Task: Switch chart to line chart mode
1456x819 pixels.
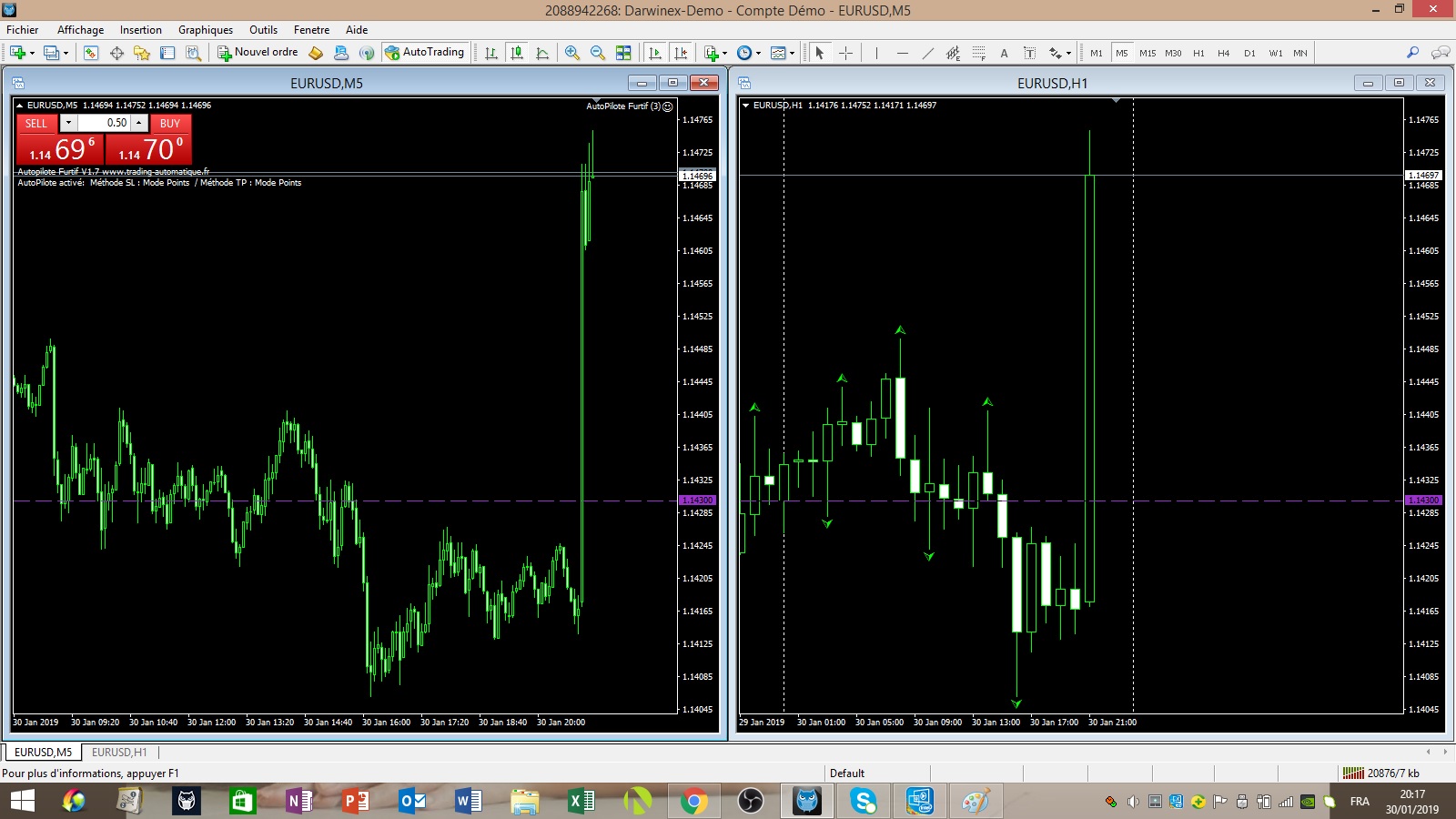Action: [542, 53]
